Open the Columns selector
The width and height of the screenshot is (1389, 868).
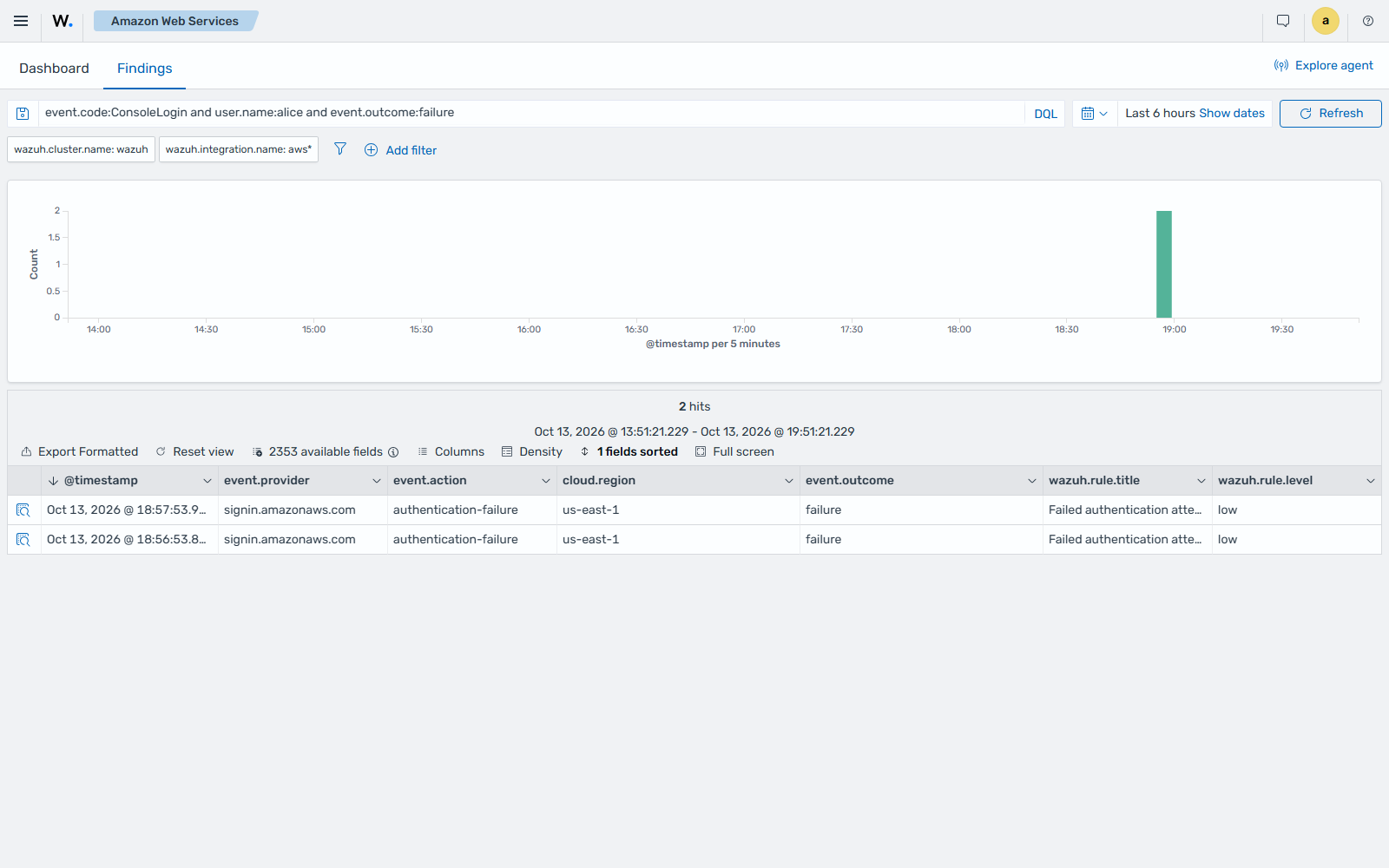pyautogui.click(x=451, y=451)
